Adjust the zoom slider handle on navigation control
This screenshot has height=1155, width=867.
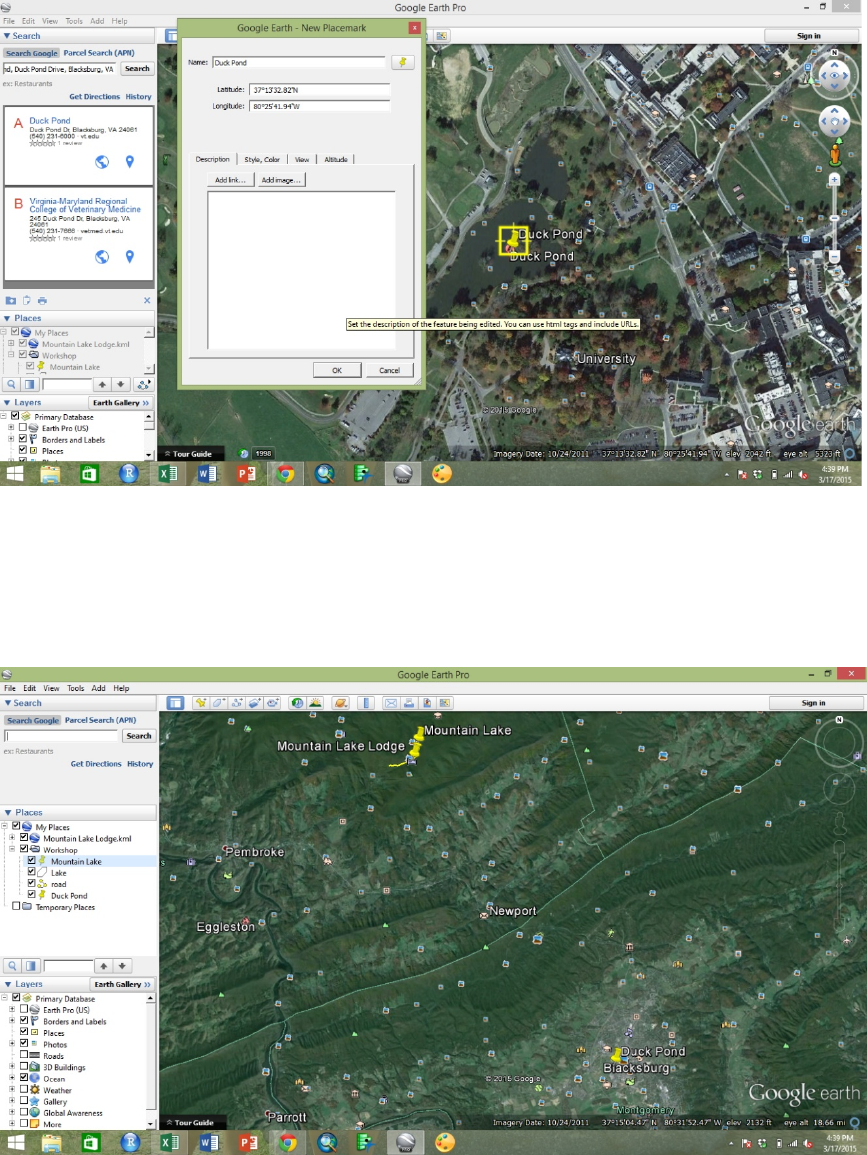835,218
